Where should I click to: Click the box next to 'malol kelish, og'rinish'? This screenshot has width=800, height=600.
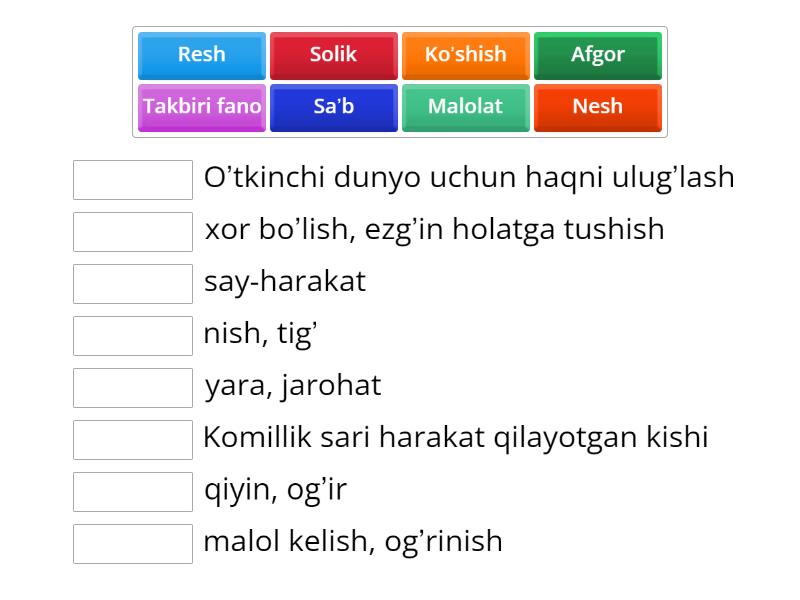click(x=132, y=543)
